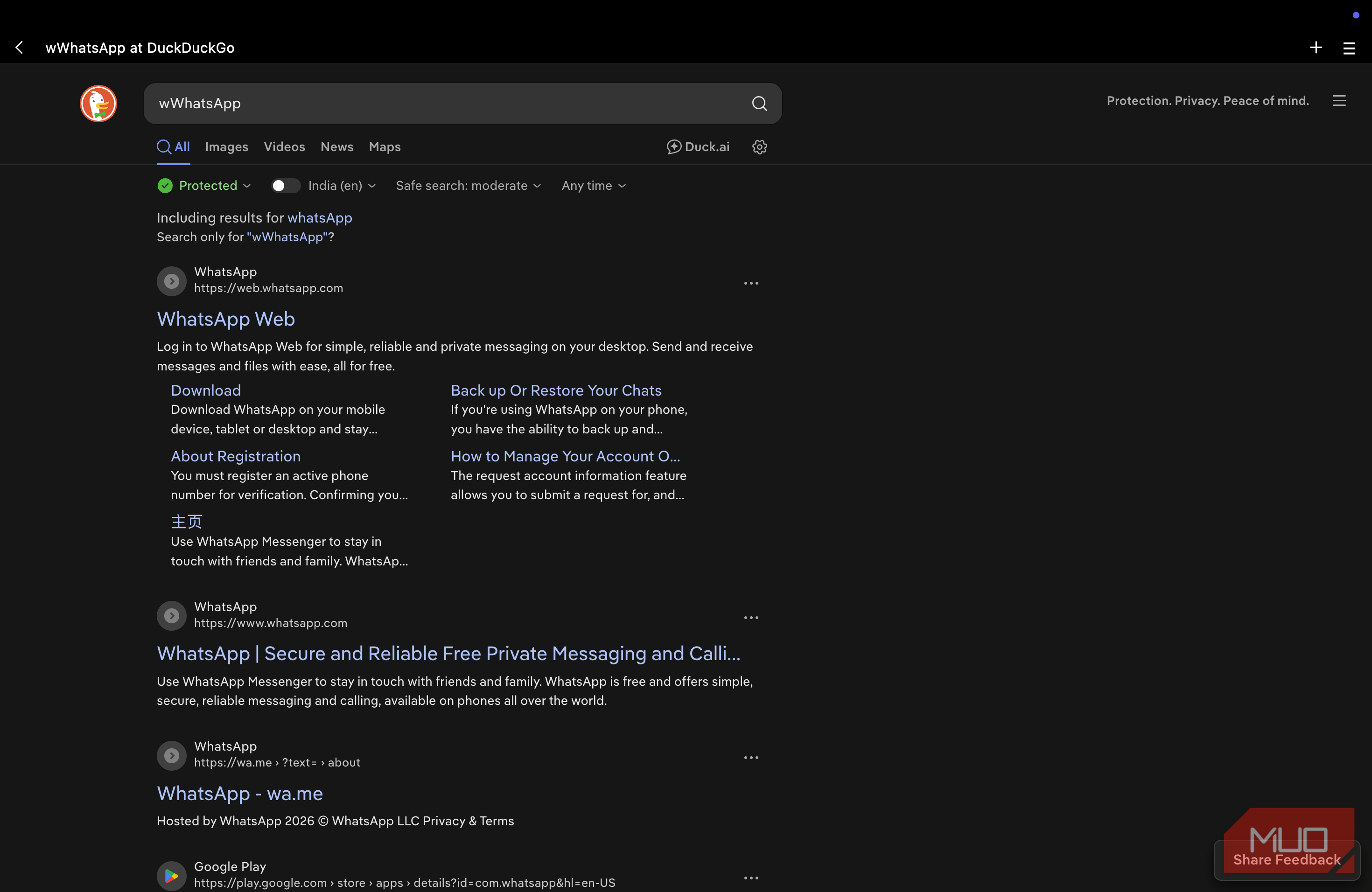
Task: Click the whatsApp suggested spelling link
Action: point(319,218)
